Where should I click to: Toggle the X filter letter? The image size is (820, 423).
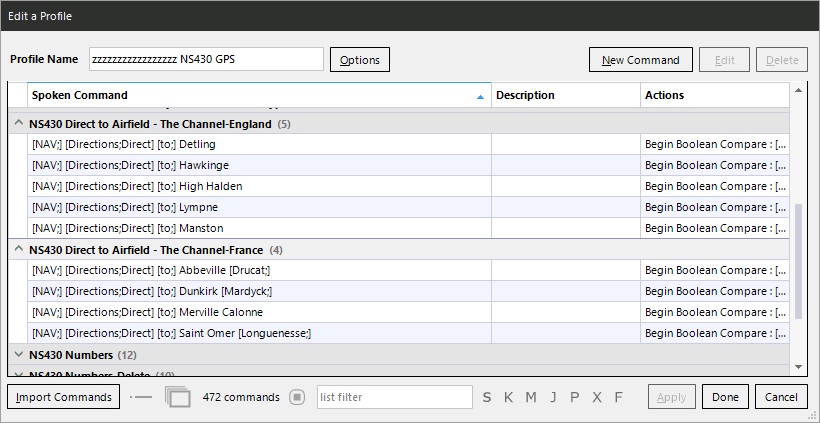click(596, 397)
